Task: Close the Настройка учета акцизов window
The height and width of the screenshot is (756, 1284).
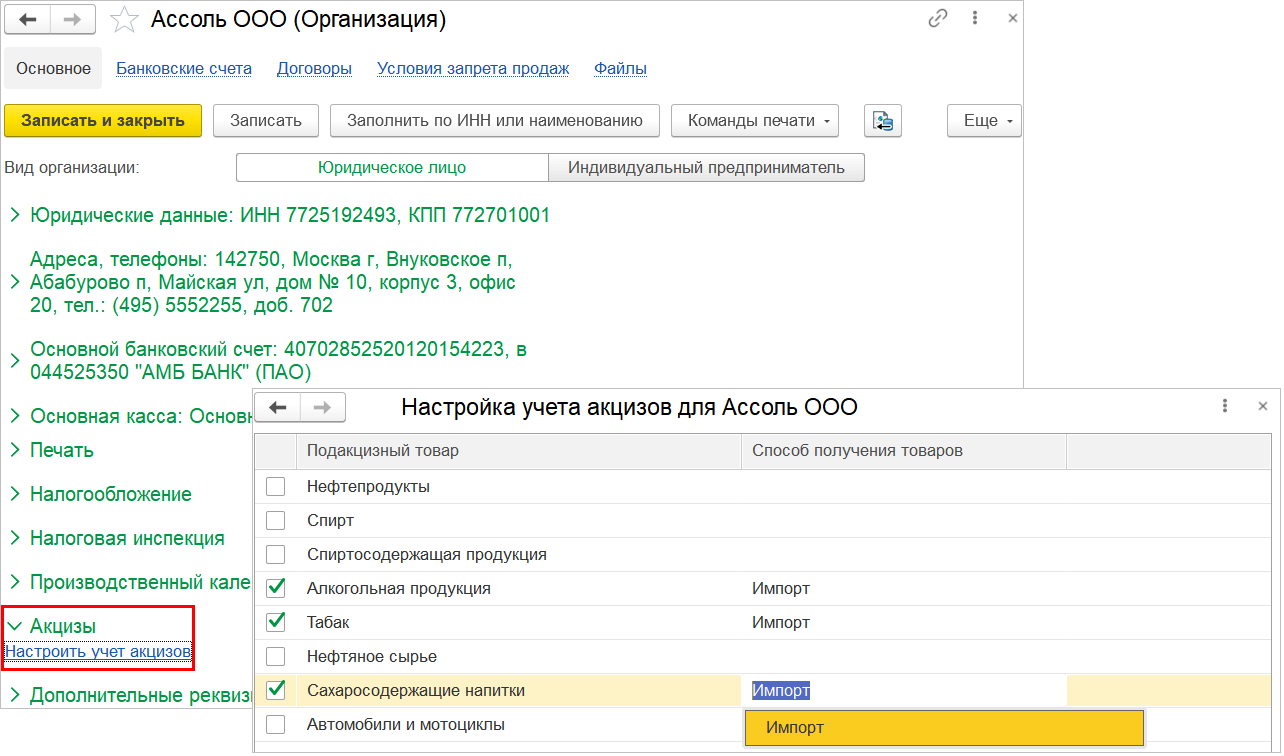Action: (x=1262, y=406)
